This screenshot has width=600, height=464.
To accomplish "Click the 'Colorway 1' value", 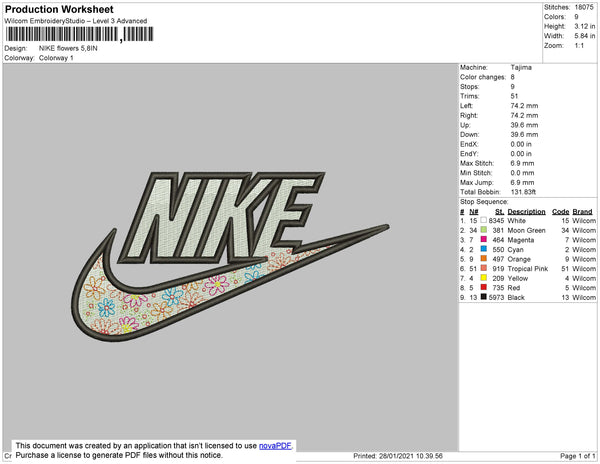I will (x=56, y=58).
